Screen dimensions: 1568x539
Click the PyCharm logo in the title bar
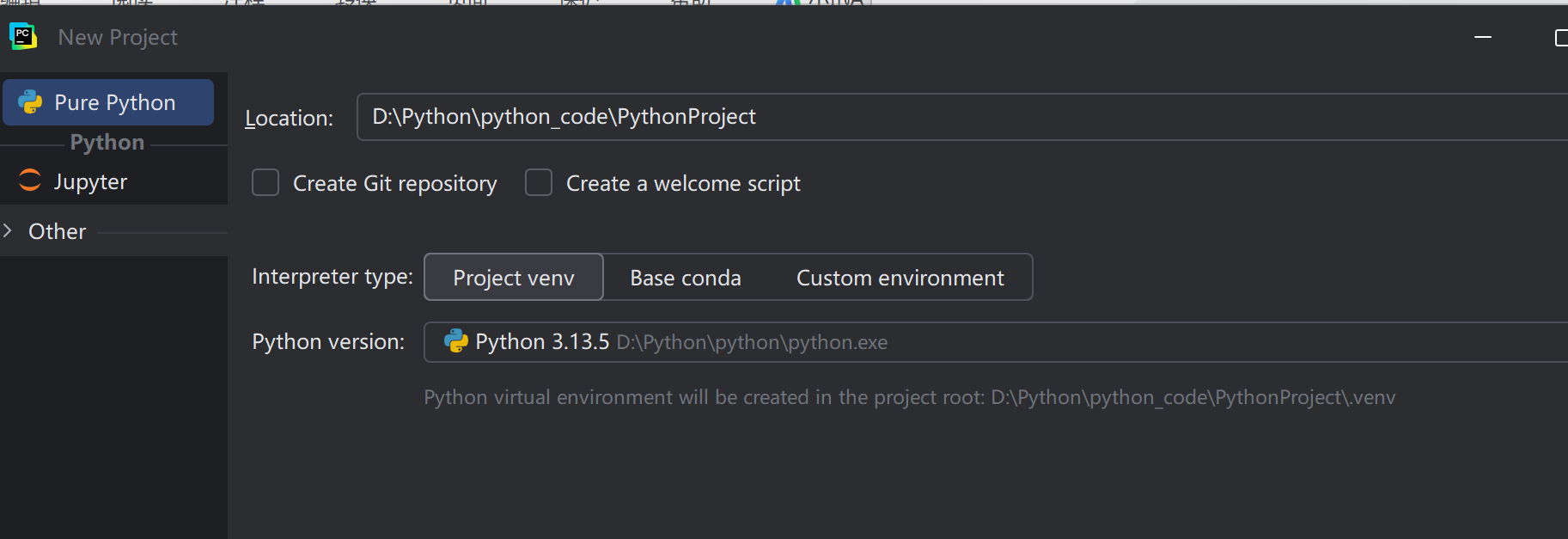[23, 36]
